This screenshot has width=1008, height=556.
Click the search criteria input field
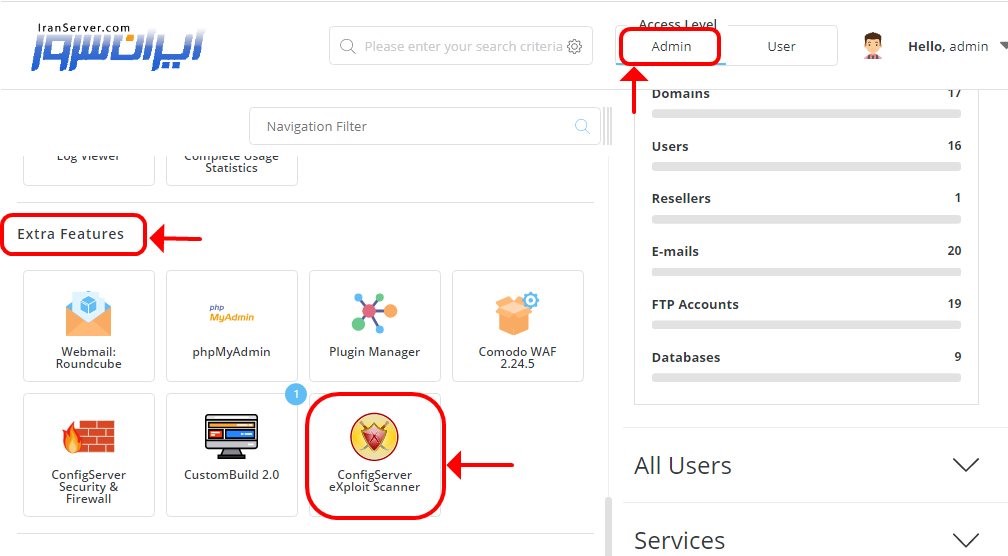[463, 46]
